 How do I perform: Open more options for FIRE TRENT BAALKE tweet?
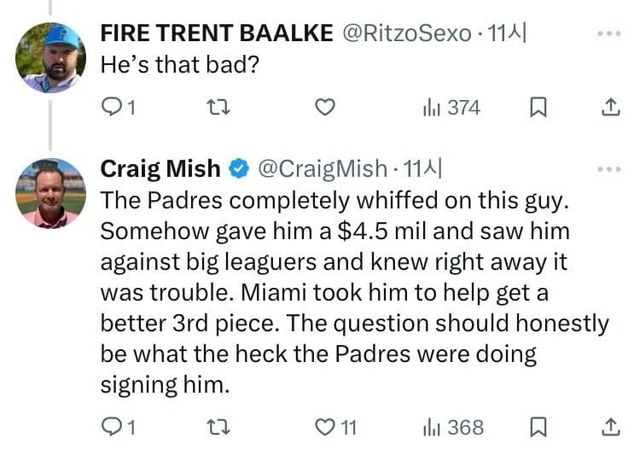pos(608,33)
